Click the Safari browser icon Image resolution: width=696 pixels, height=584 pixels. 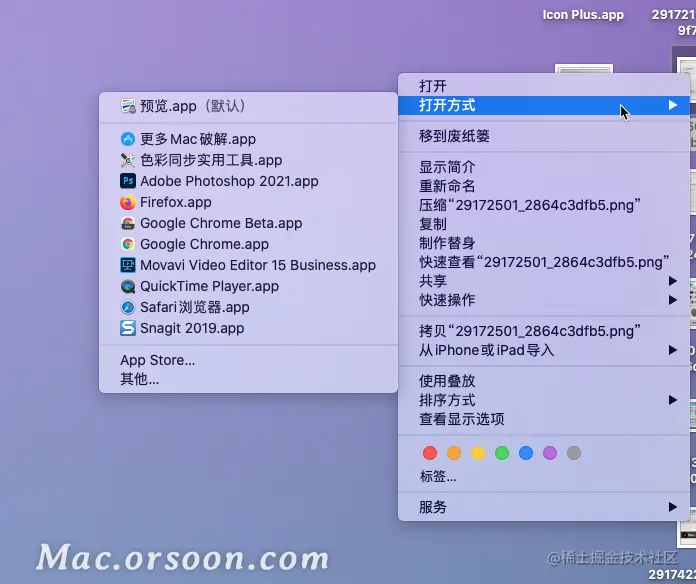(128, 307)
